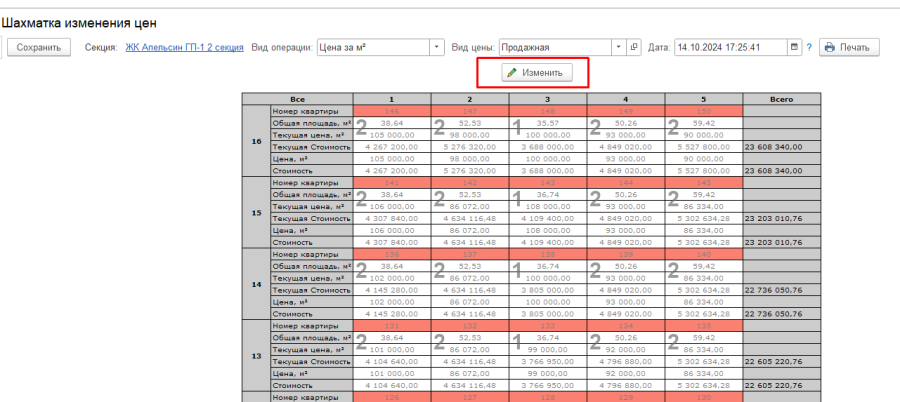Select apartment number cell 133
The width and height of the screenshot is (900, 402).
tap(548, 326)
